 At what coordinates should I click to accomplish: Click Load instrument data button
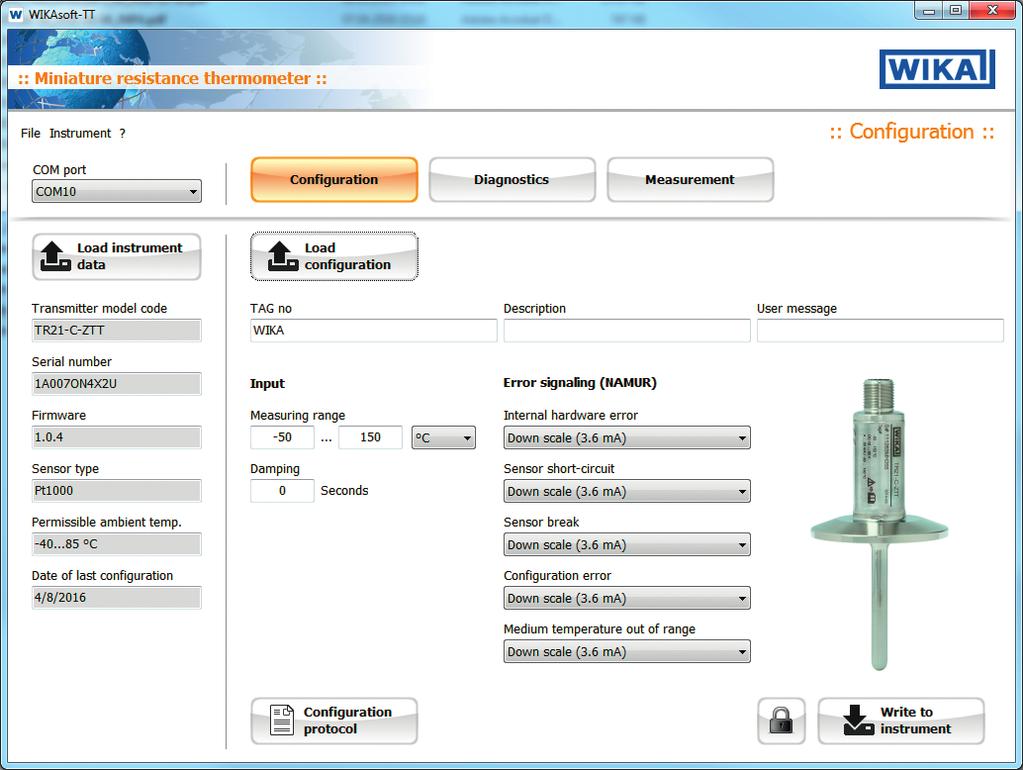pos(117,256)
